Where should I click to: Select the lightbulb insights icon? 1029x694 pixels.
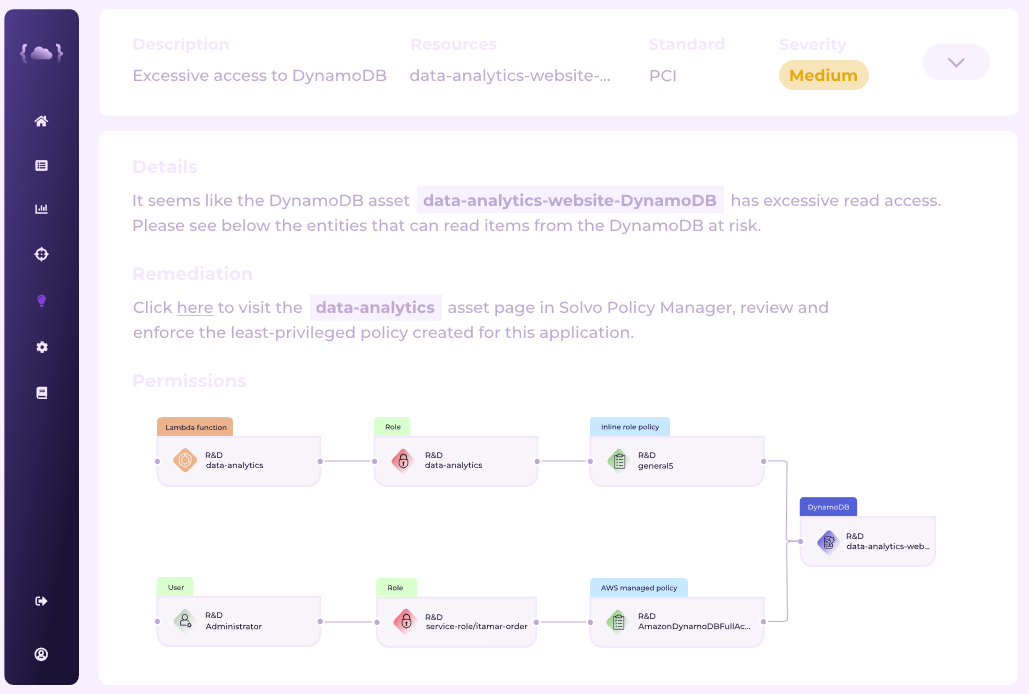(41, 300)
